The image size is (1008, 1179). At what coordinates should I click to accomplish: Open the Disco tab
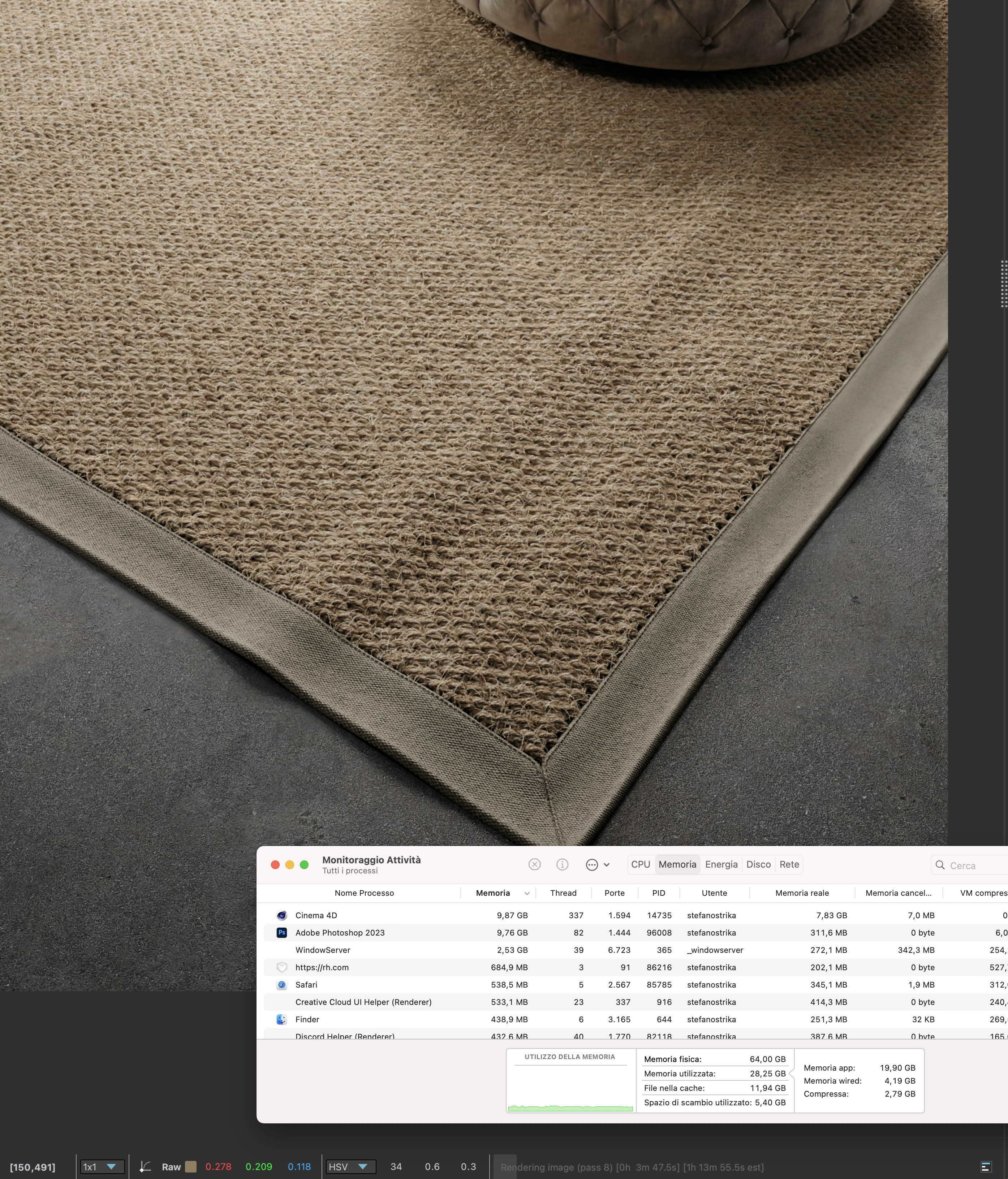758,864
